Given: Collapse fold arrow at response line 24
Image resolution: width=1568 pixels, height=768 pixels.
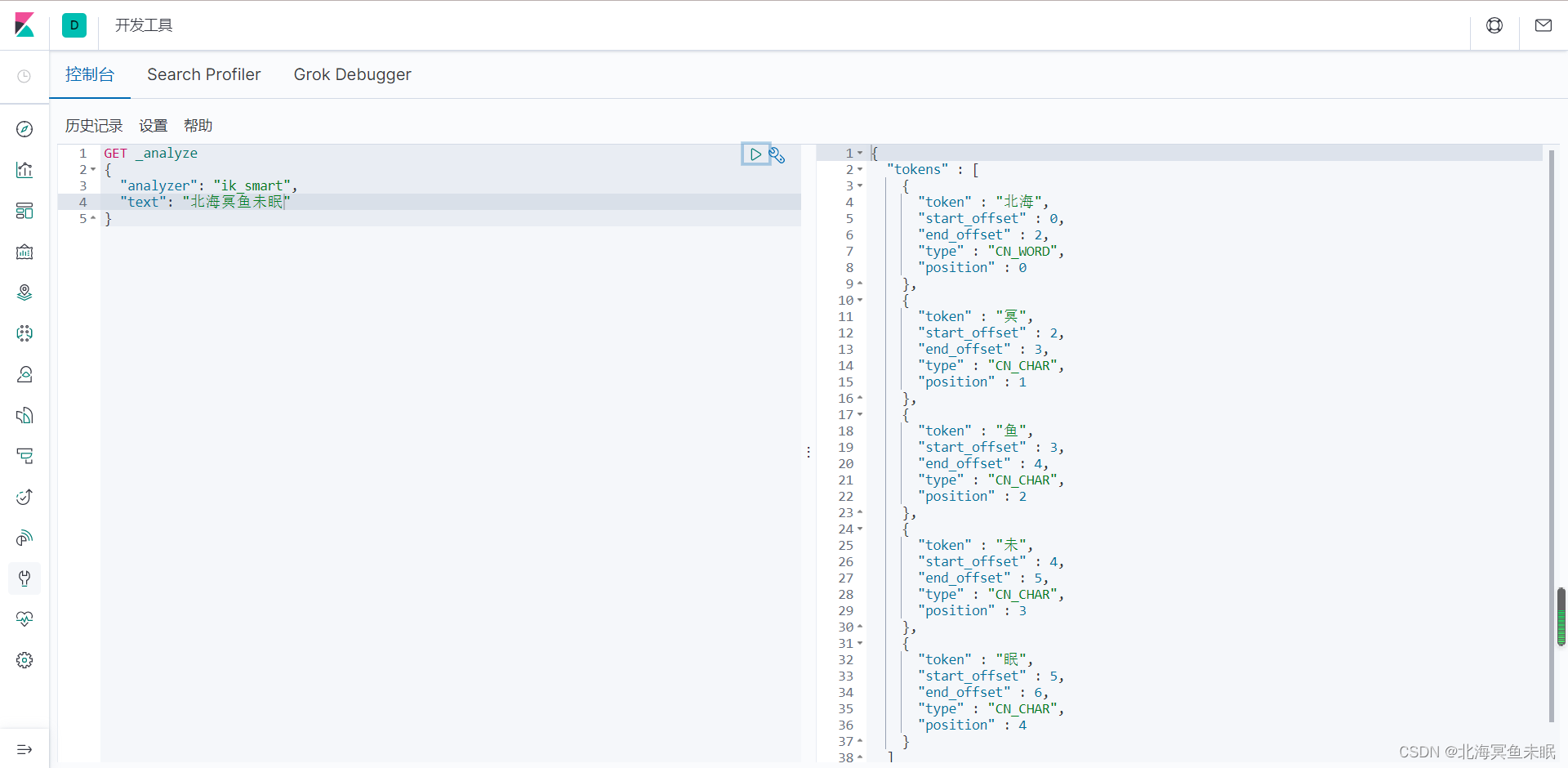Looking at the screenshot, I should (x=860, y=529).
